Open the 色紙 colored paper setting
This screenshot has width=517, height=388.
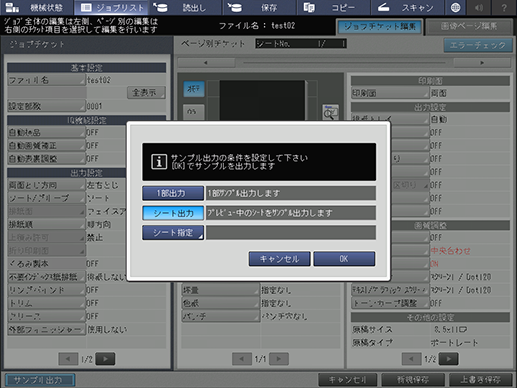pyautogui.click(x=221, y=303)
